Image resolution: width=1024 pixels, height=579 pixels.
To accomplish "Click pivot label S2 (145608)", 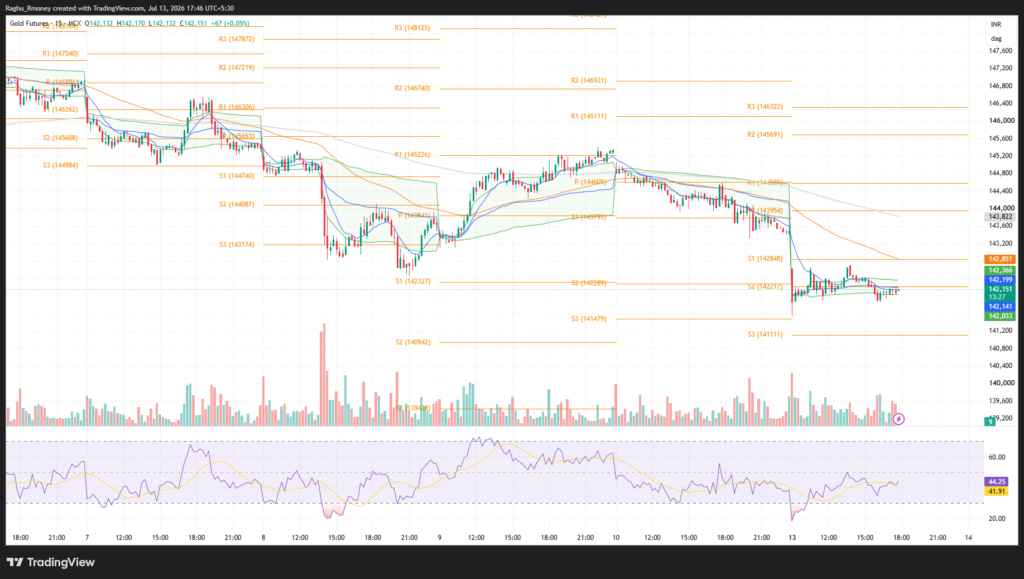I will (x=60, y=138).
